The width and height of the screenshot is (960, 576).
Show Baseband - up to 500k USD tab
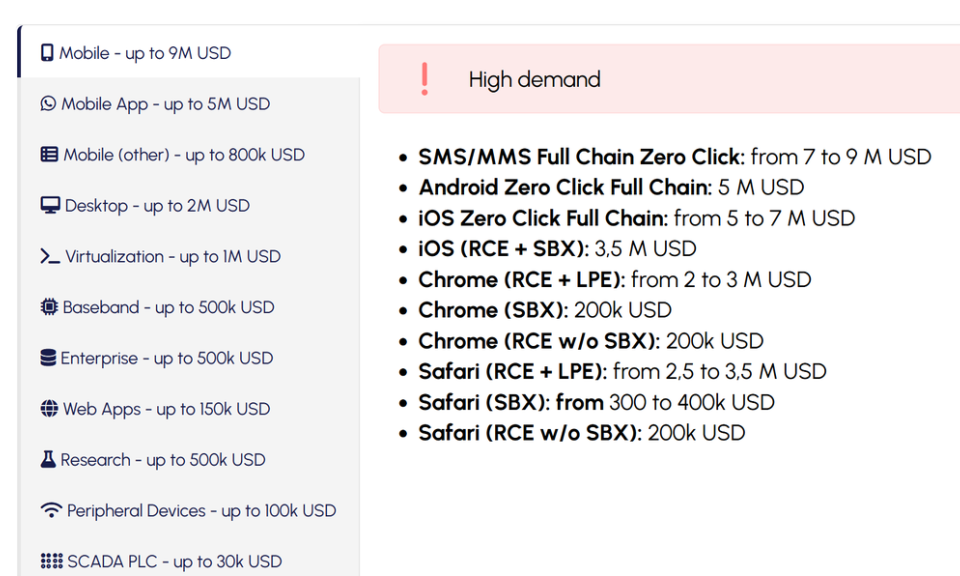point(168,308)
